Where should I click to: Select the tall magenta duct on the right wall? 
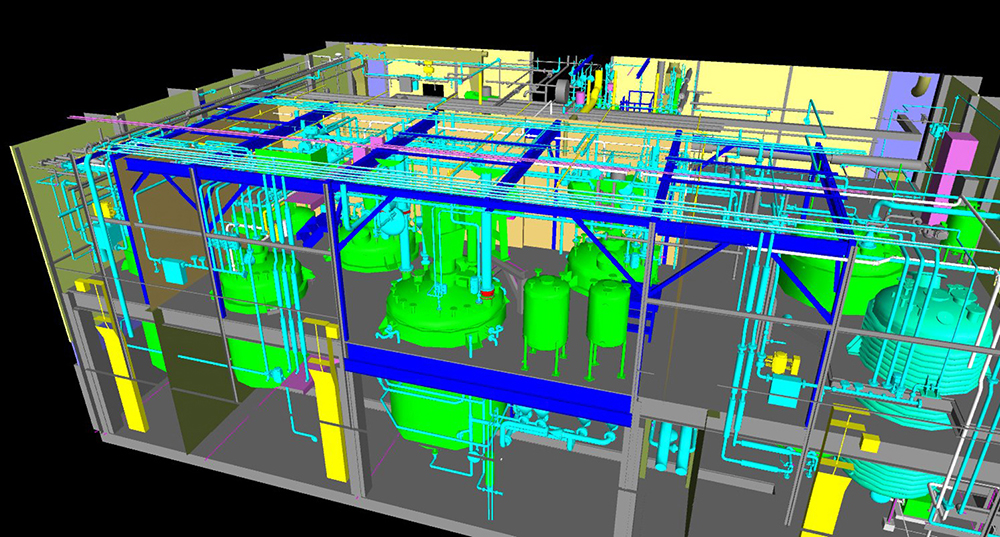coord(953,177)
